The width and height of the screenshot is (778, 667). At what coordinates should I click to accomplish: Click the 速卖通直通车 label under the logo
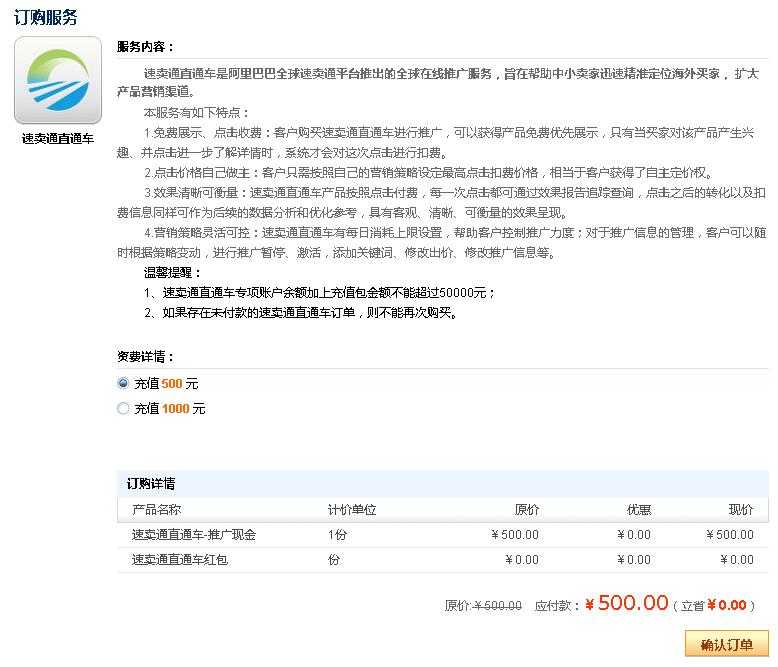click(x=58, y=138)
